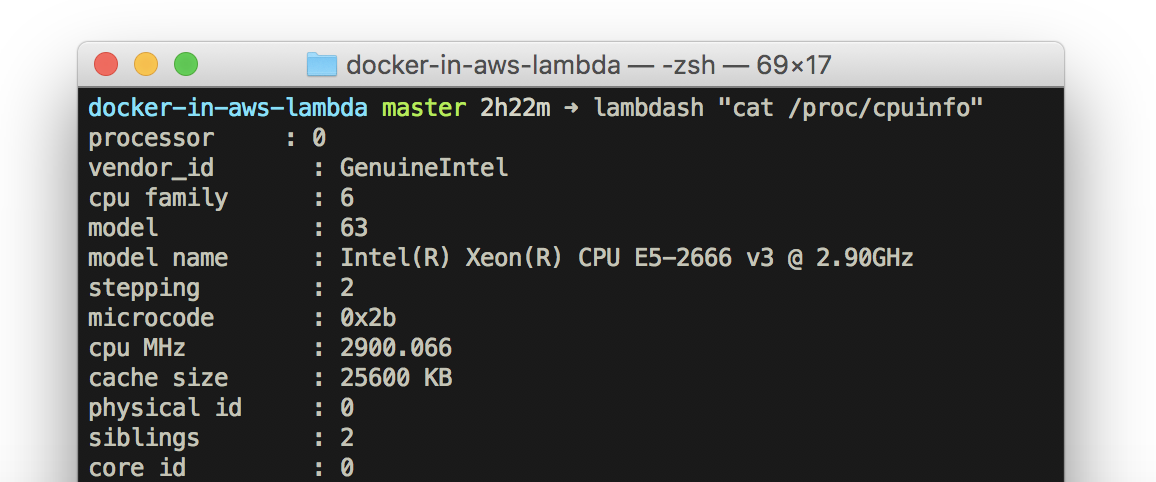This screenshot has height=482, width=1156.
Task: Click the cpu MHz value 2900.066
Action: 396,348
